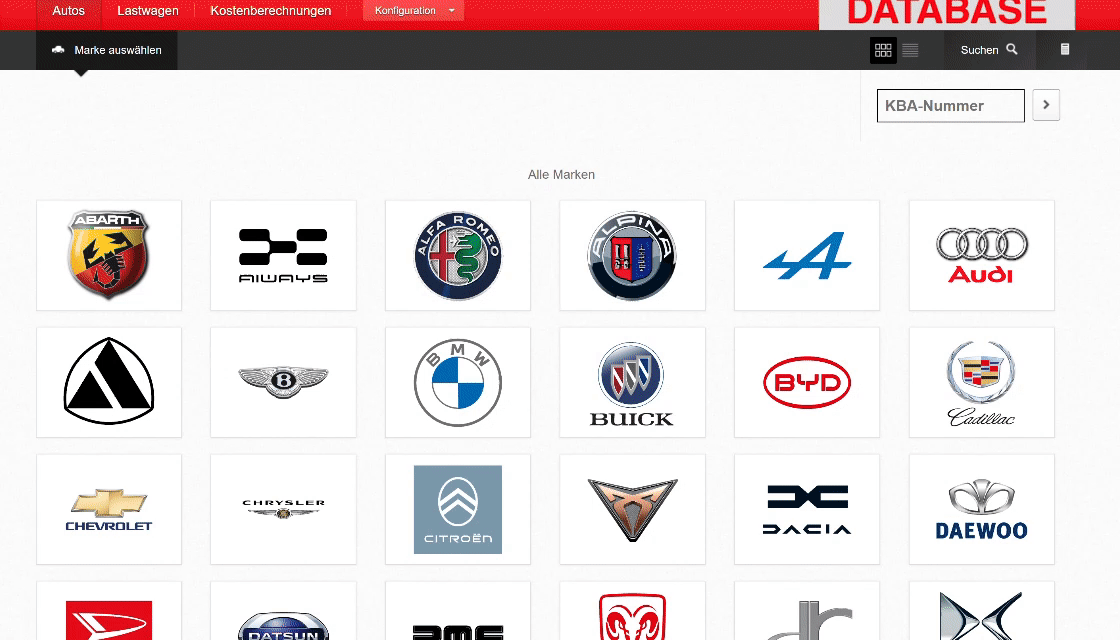This screenshot has width=1120, height=640.
Task: Select the Dodge ram head logo
Action: (632, 611)
